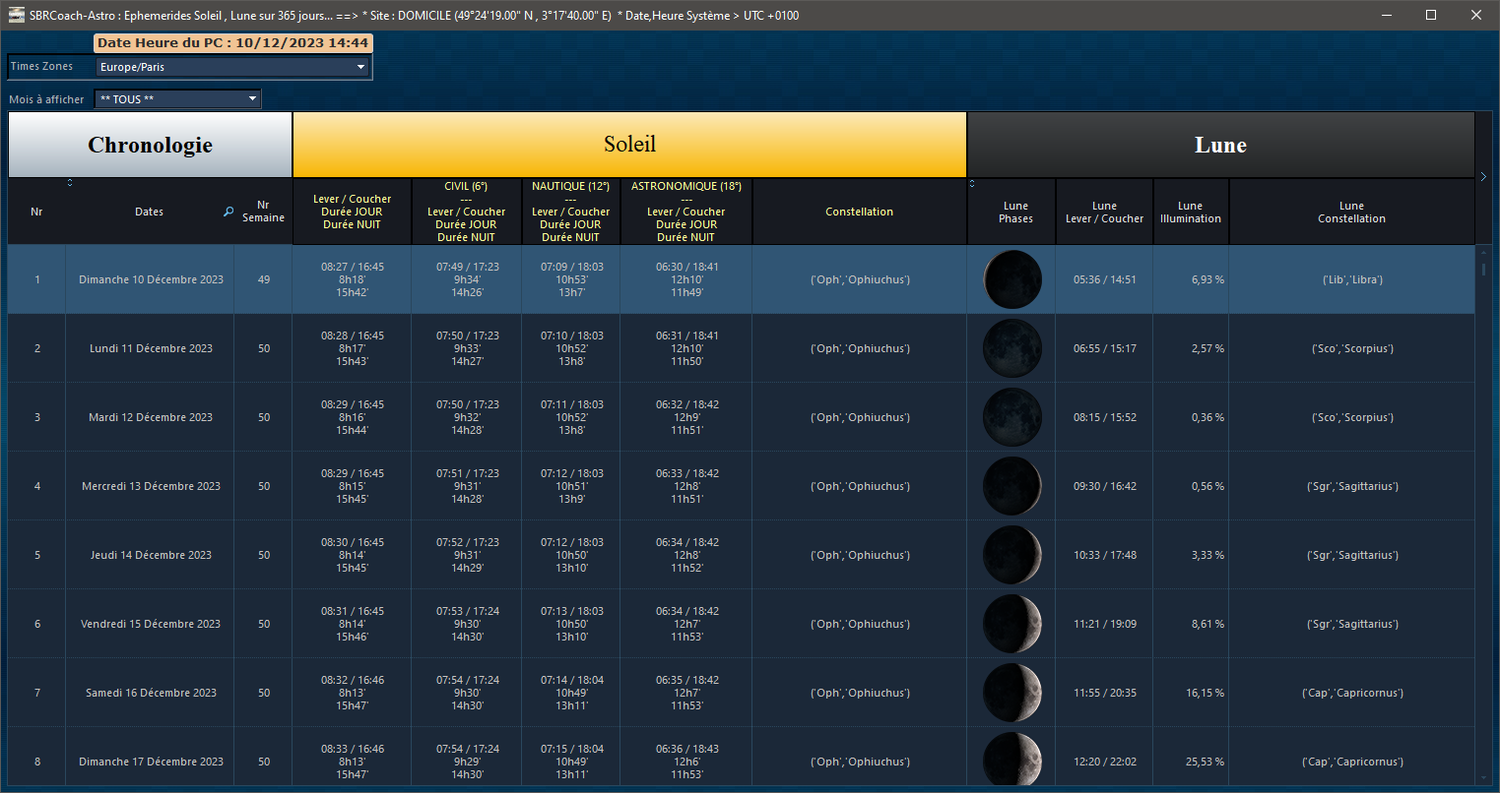Select the row 'Mercredi 13 Décembre 2023'

741,486
